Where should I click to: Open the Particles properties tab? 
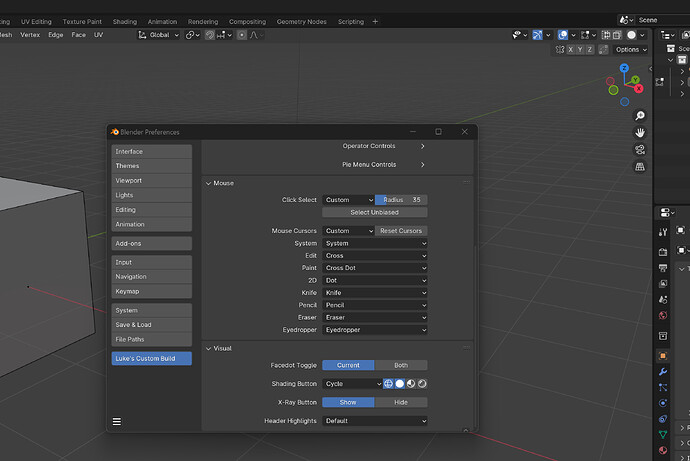663,388
